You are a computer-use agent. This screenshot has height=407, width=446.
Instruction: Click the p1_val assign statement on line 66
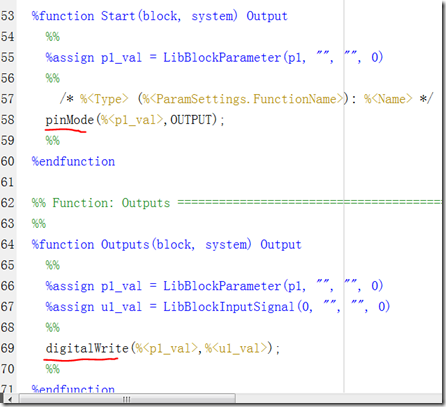coord(214,286)
